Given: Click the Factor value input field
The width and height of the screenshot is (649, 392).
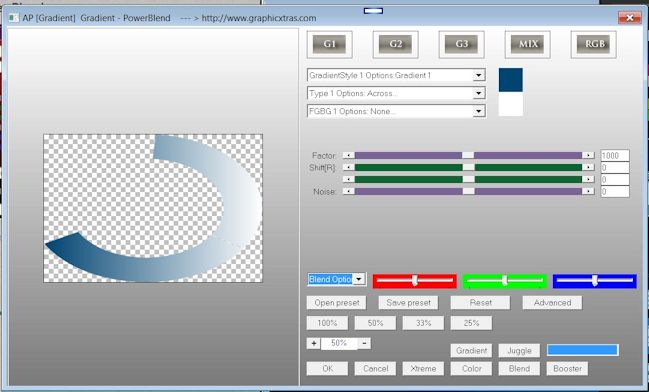Looking at the screenshot, I should point(615,156).
